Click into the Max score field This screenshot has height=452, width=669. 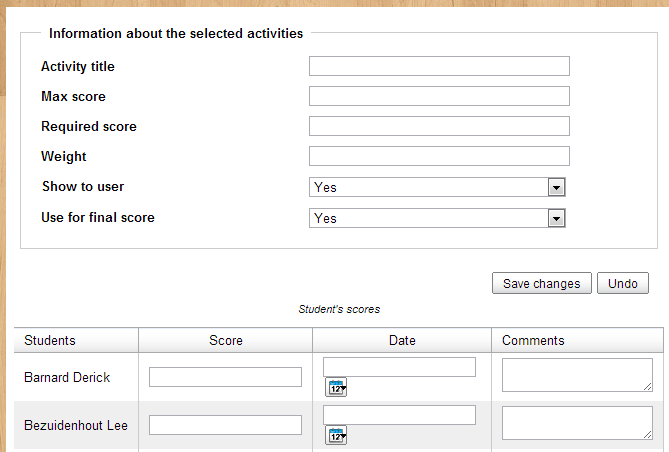click(439, 96)
